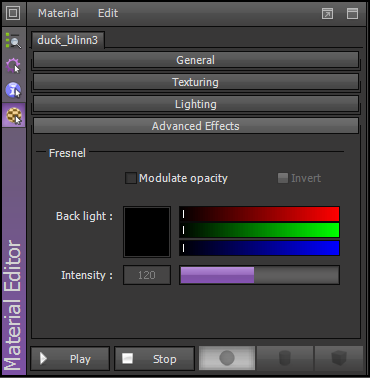
Task: Click the Intensity value field showing 120
Action: pyautogui.click(x=147, y=275)
